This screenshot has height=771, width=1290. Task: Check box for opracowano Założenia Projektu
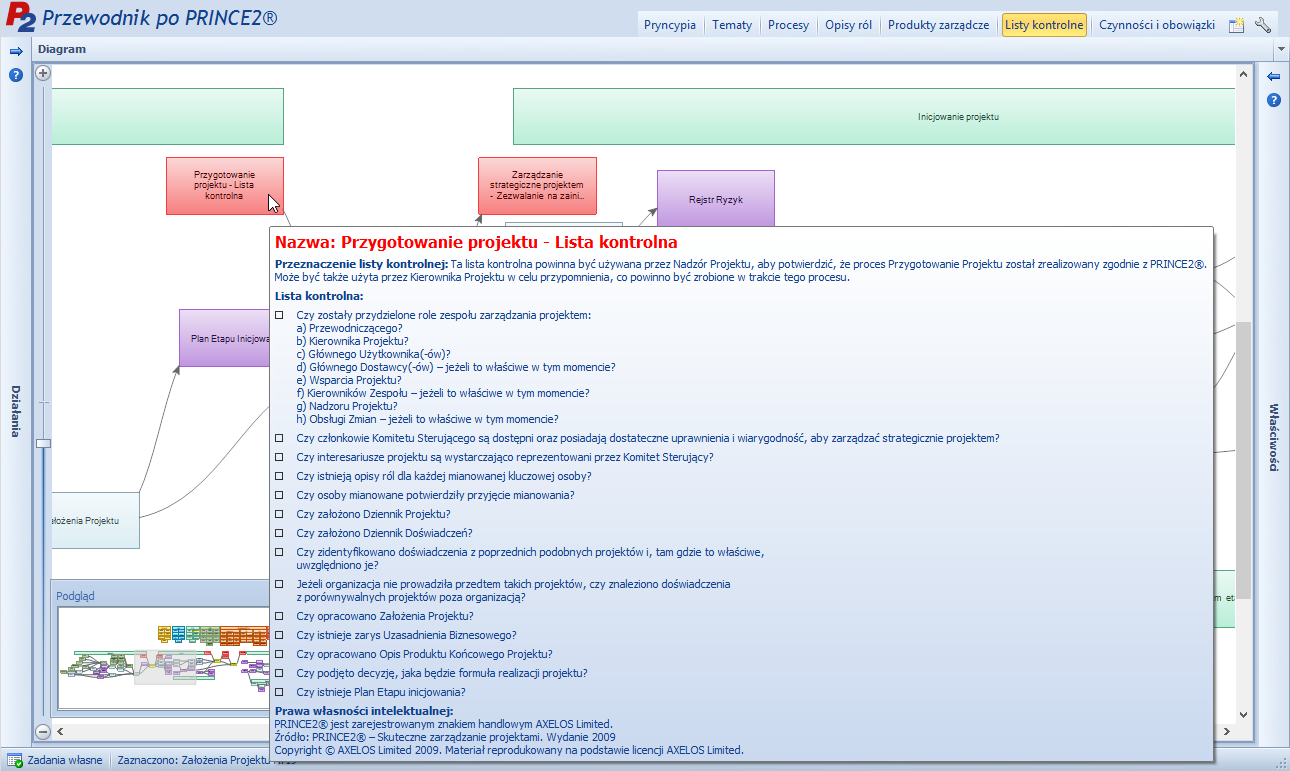pyautogui.click(x=279, y=616)
